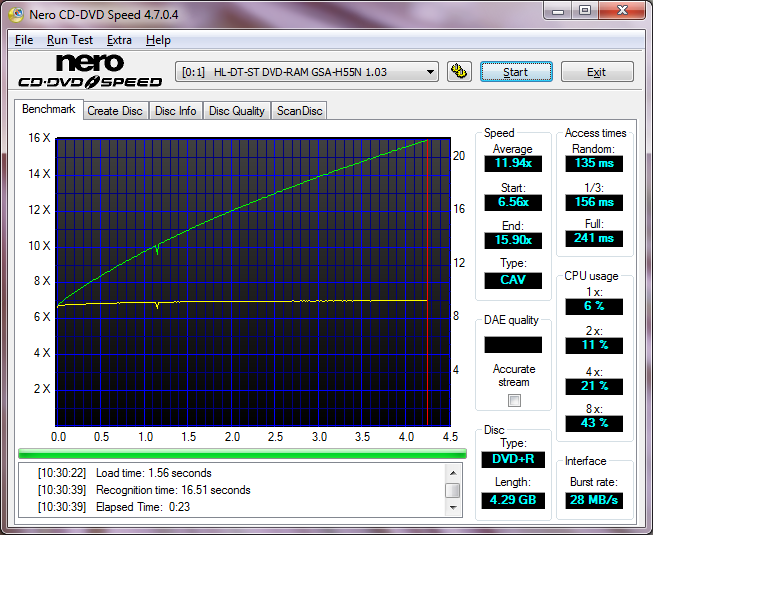Click the red end marker on graph
The image size is (768, 614).
[x=428, y=283]
